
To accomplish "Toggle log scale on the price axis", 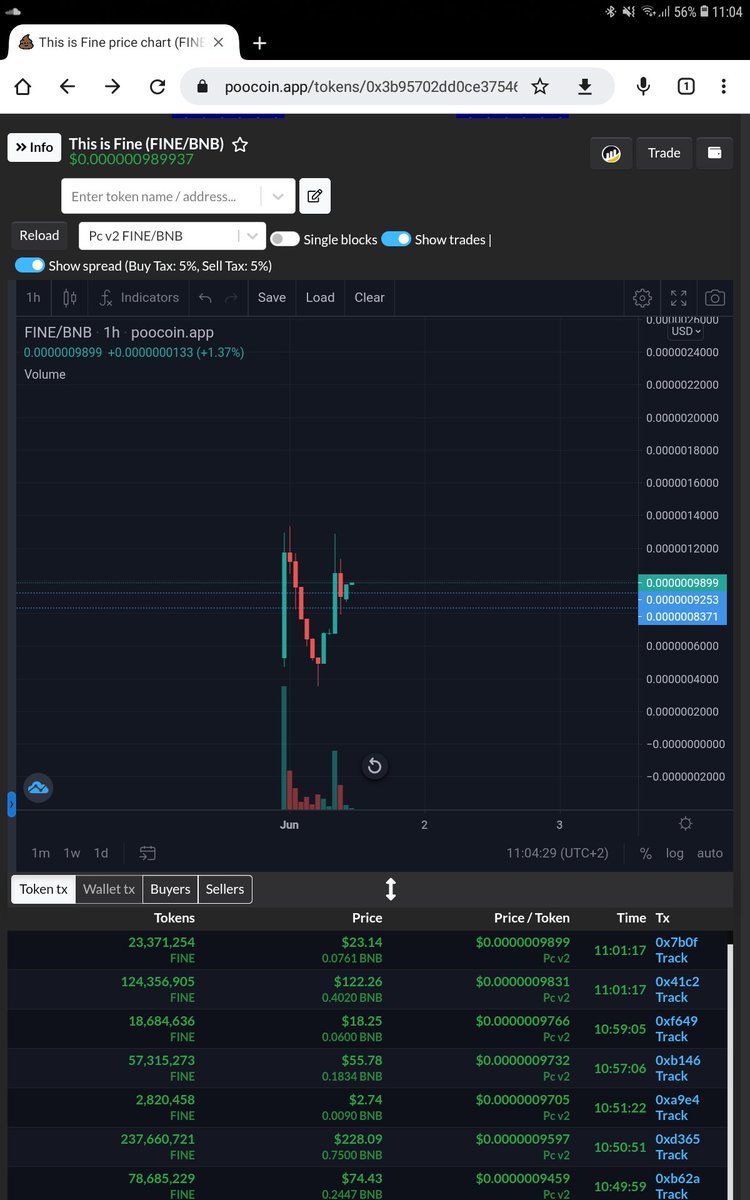I will point(675,853).
